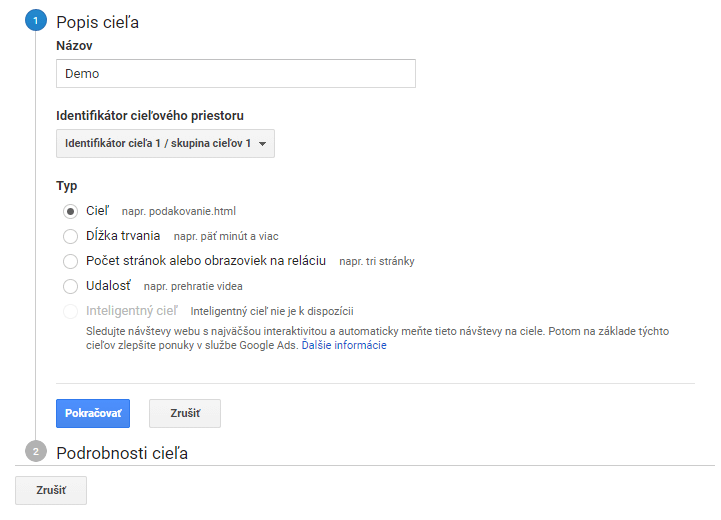Click the blue Pokračovať button

coord(93,413)
